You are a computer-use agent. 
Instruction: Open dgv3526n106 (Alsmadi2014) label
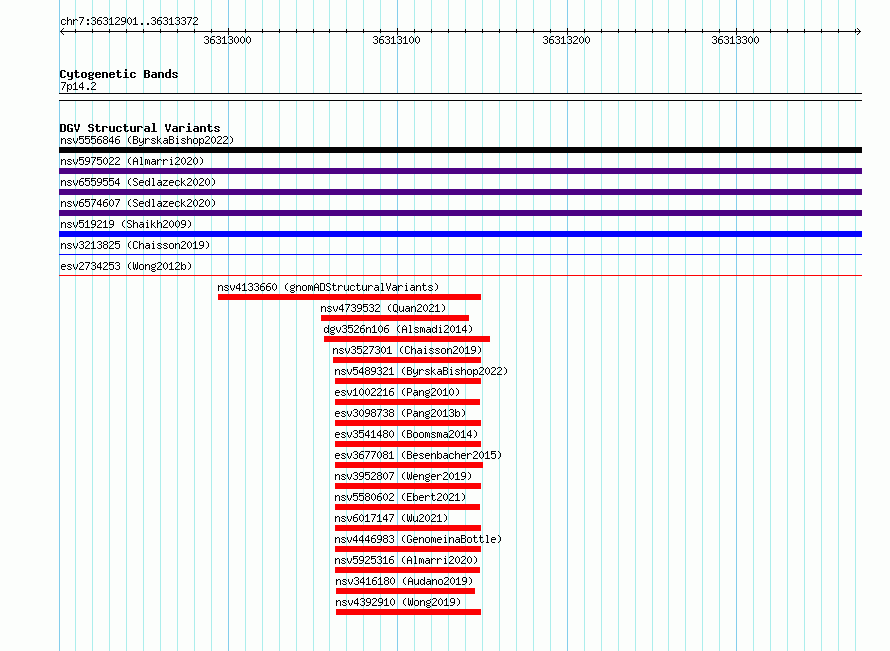pos(398,329)
